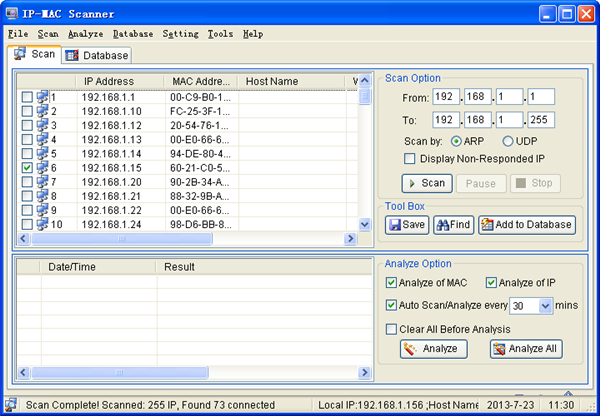This screenshot has width=600, height=416.
Task: Enable Clear All Before Analysis
Action: pyautogui.click(x=391, y=329)
